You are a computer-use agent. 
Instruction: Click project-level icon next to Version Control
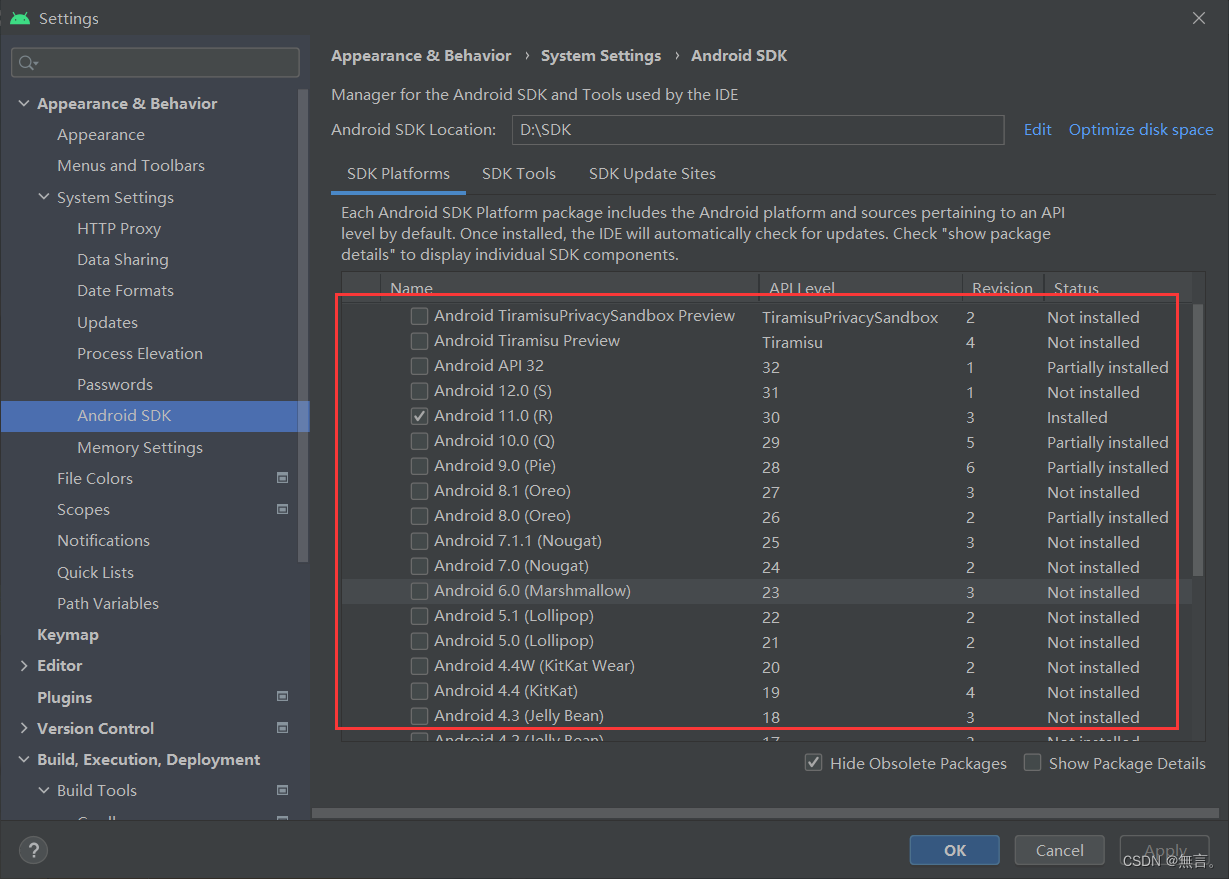click(283, 728)
